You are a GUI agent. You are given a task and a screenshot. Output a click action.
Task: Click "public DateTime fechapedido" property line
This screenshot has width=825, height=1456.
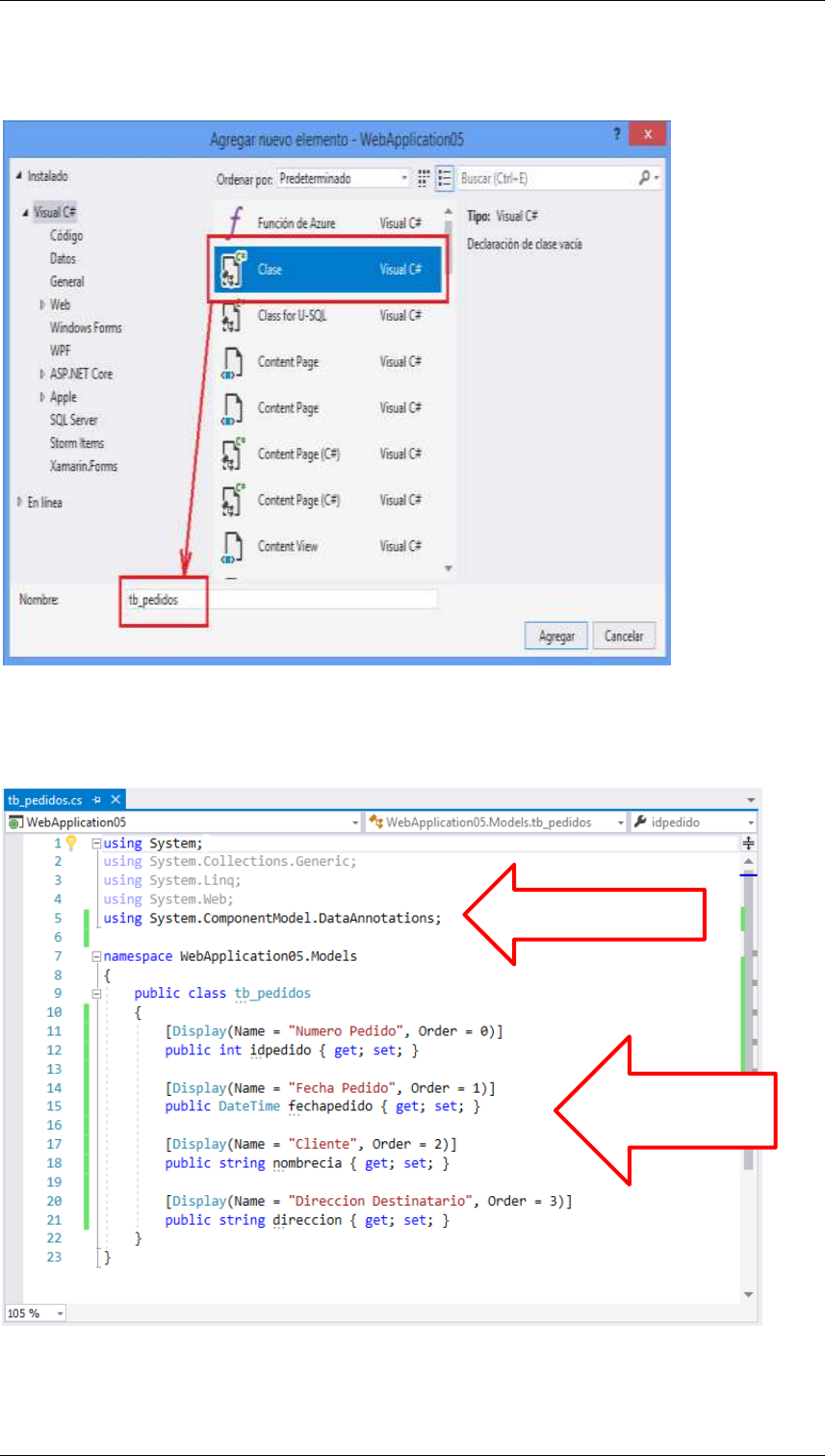click(322, 1106)
